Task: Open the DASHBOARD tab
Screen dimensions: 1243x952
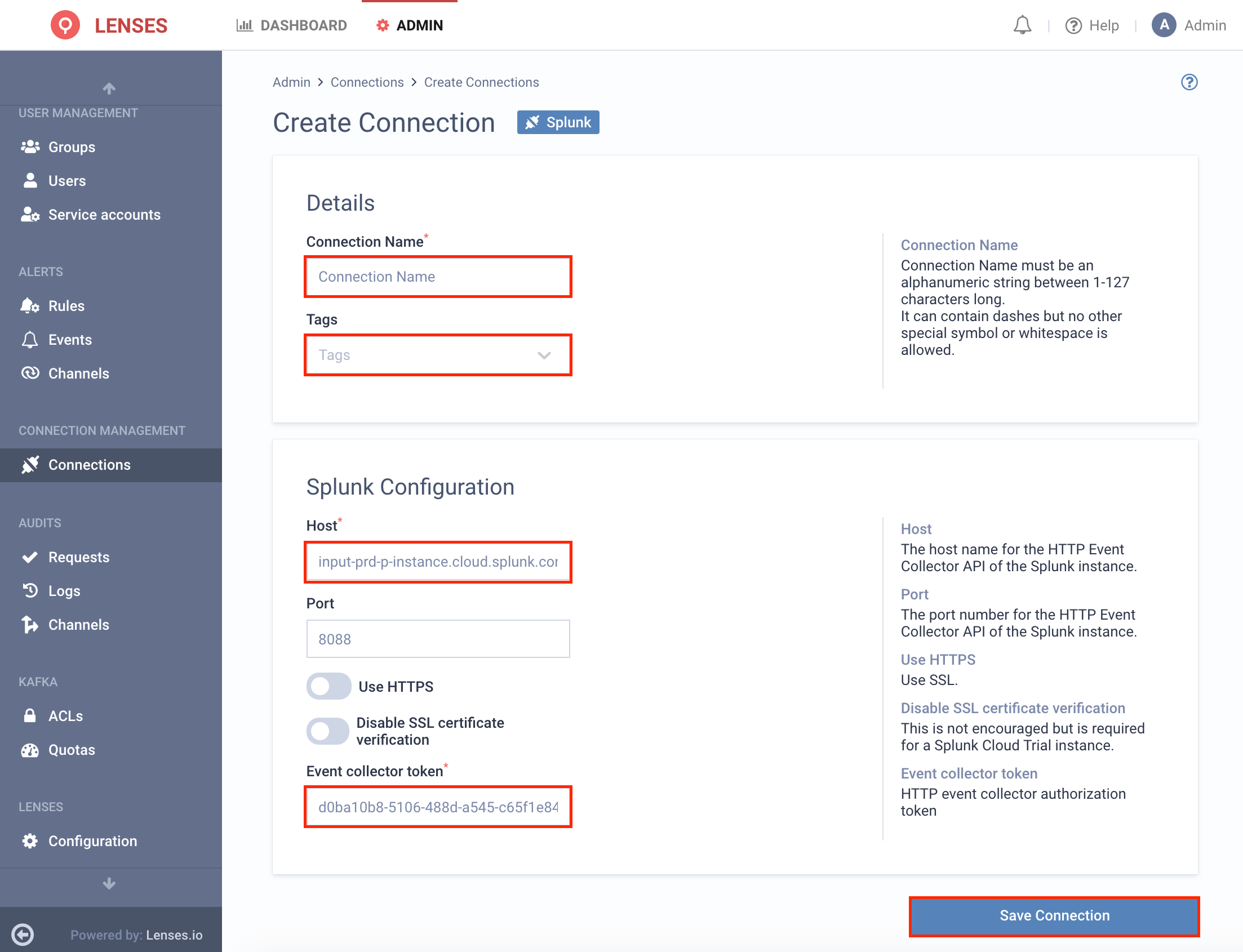Action: click(291, 25)
